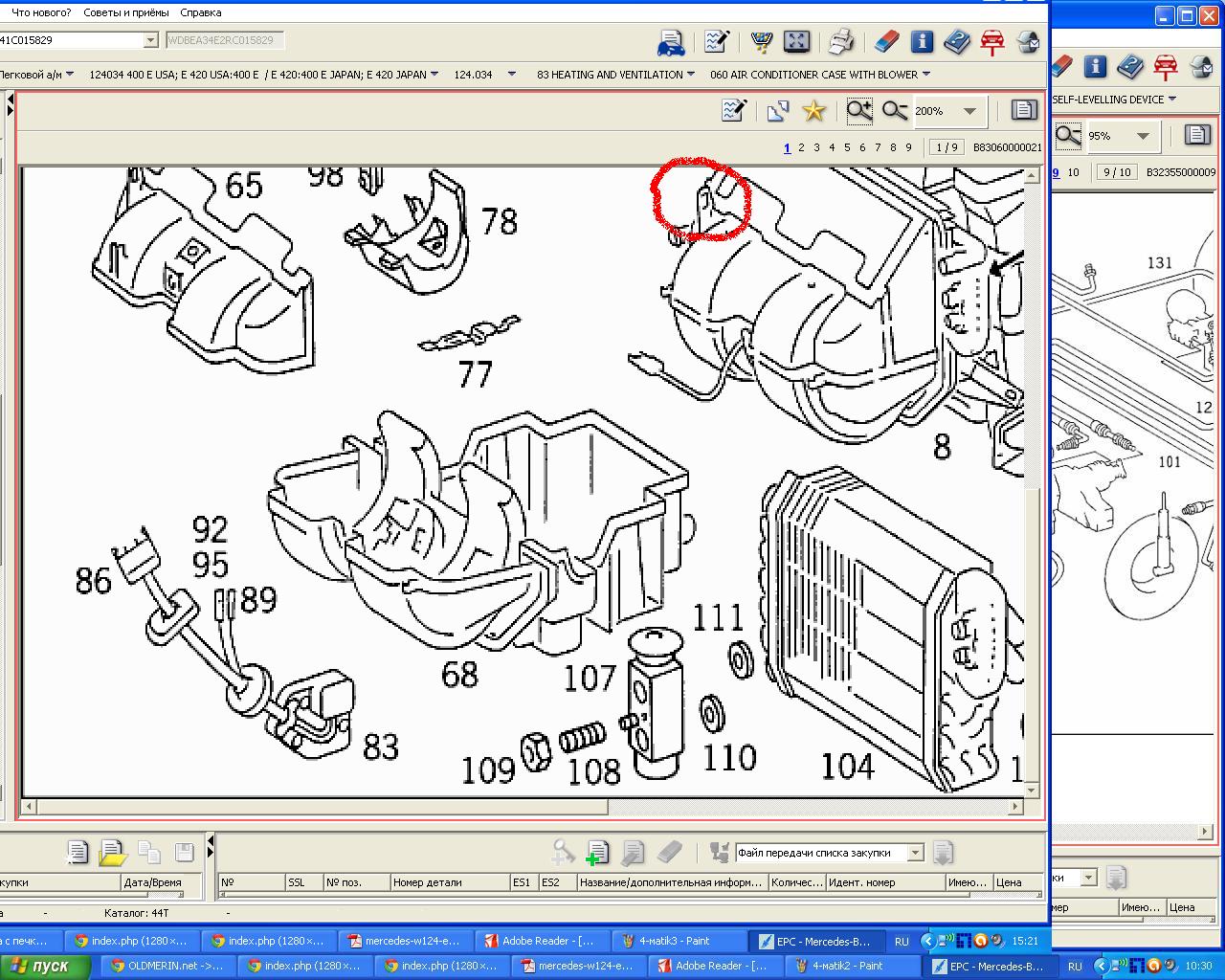Expand 060 AIR CONDITIONER CASE WITH BLOWER dropdown

(x=925, y=75)
